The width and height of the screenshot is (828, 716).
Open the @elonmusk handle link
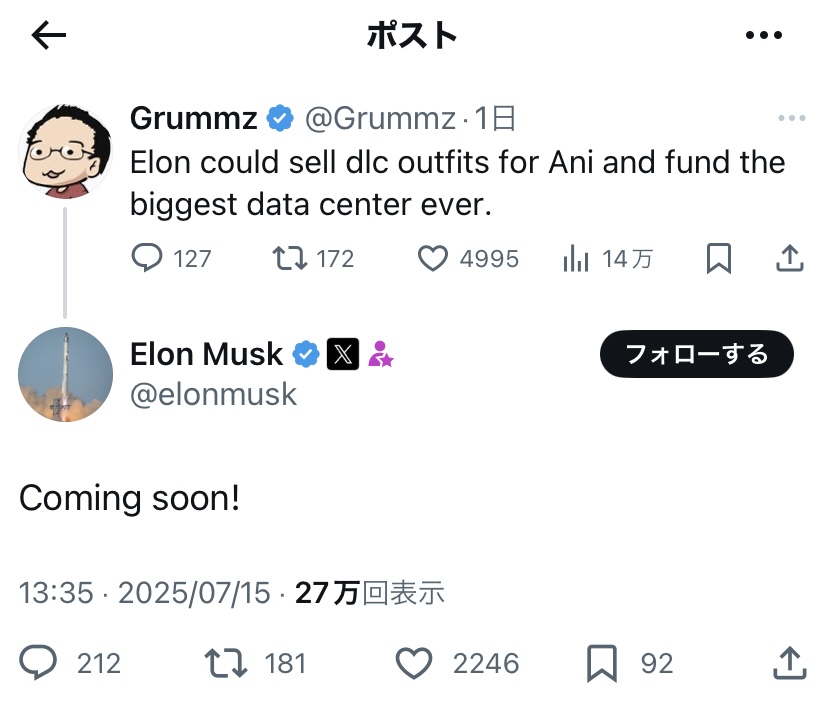tap(214, 394)
